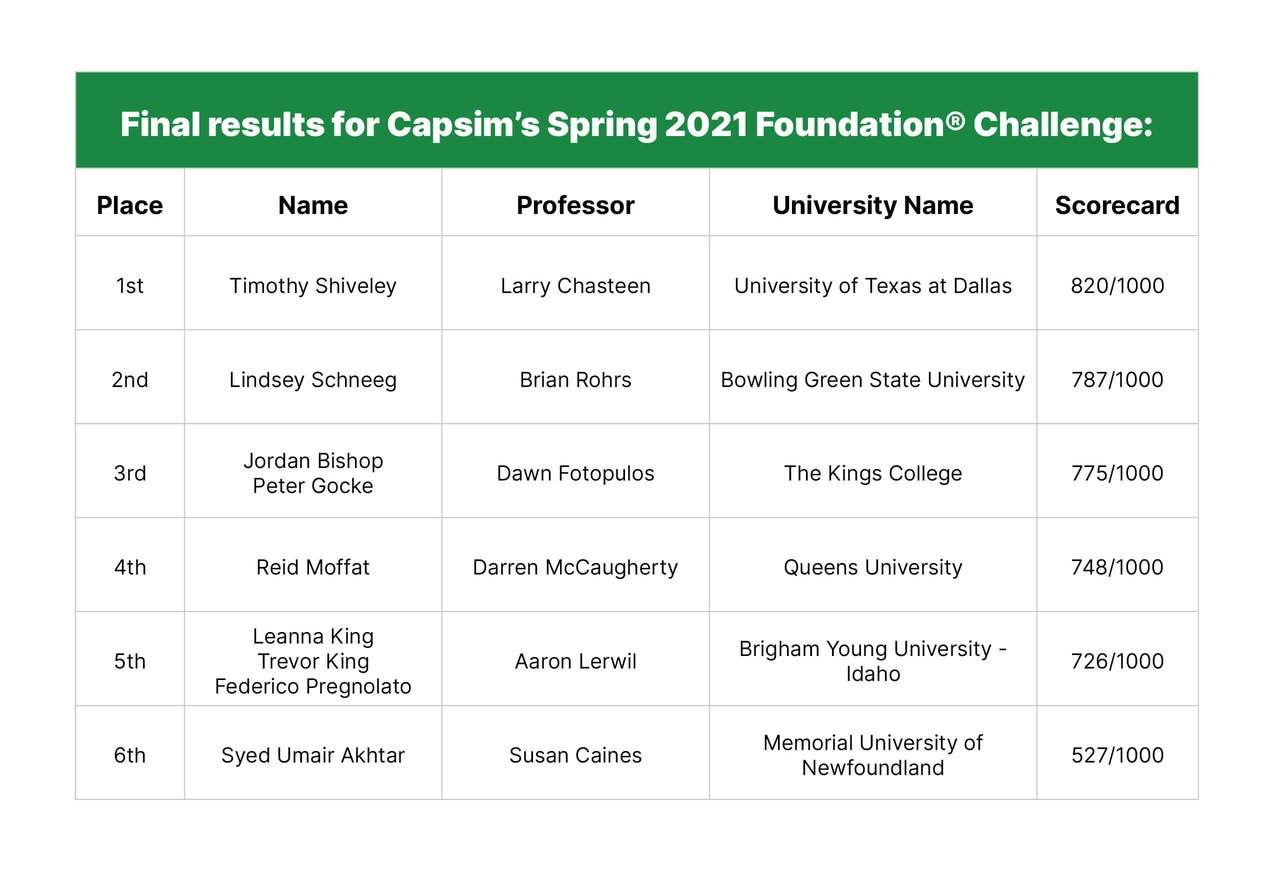Select the Name column header
The height and width of the screenshot is (875, 1275).
point(313,205)
